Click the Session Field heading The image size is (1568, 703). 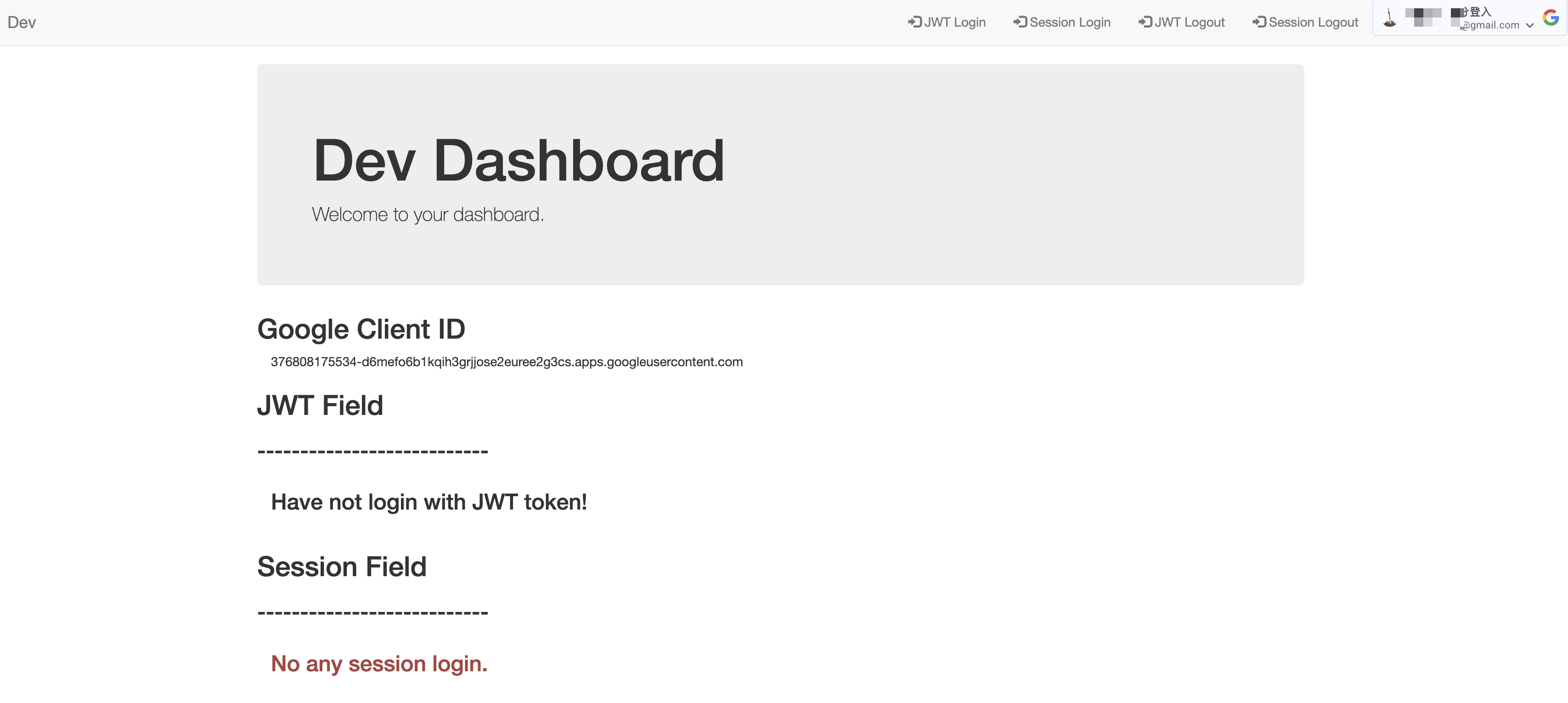coord(342,567)
